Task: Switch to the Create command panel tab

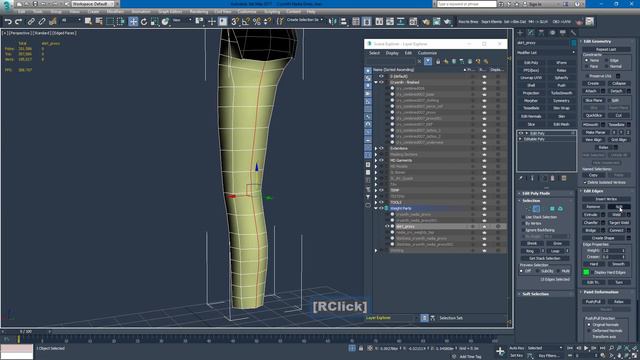Action: click(x=520, y=33)
